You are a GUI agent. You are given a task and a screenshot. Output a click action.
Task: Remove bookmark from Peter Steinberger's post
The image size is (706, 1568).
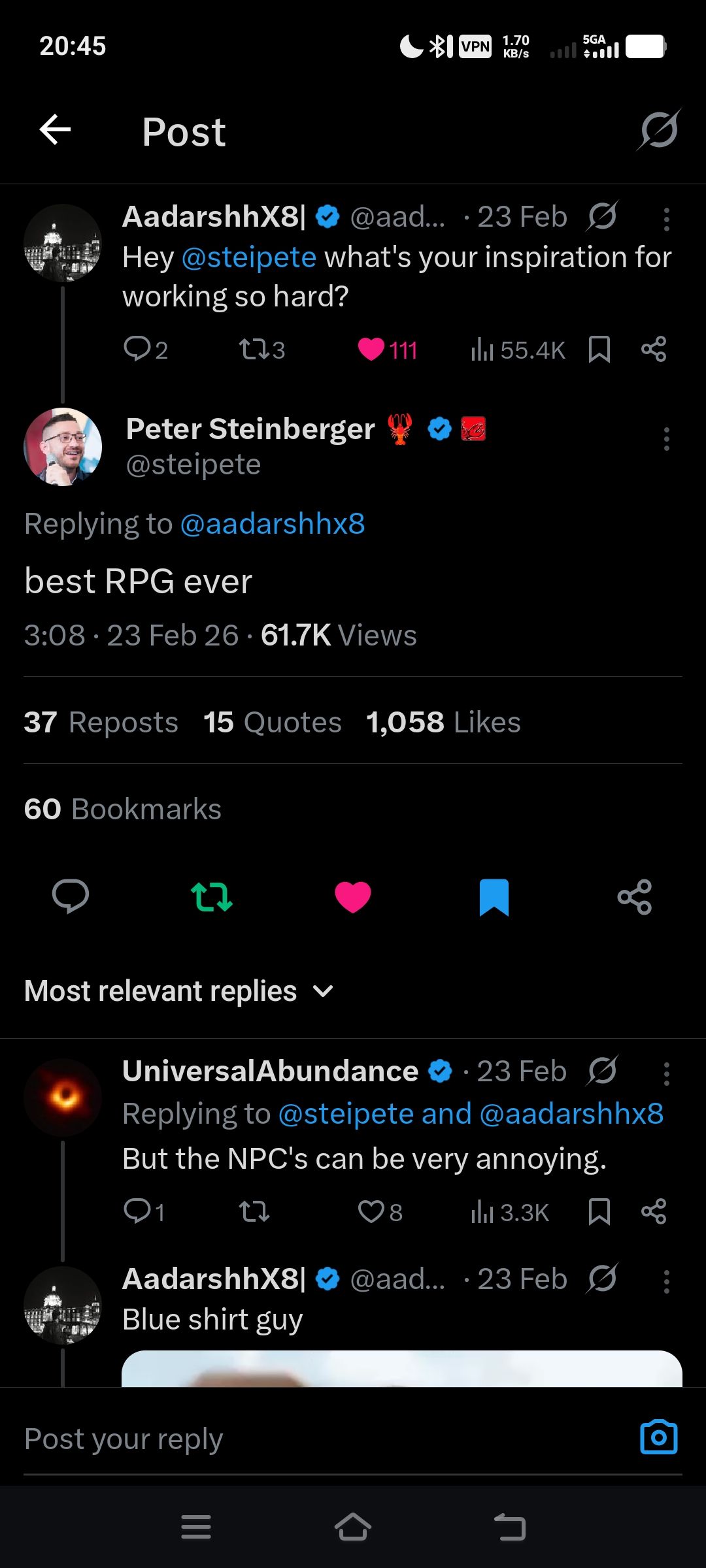coord(494,896)
